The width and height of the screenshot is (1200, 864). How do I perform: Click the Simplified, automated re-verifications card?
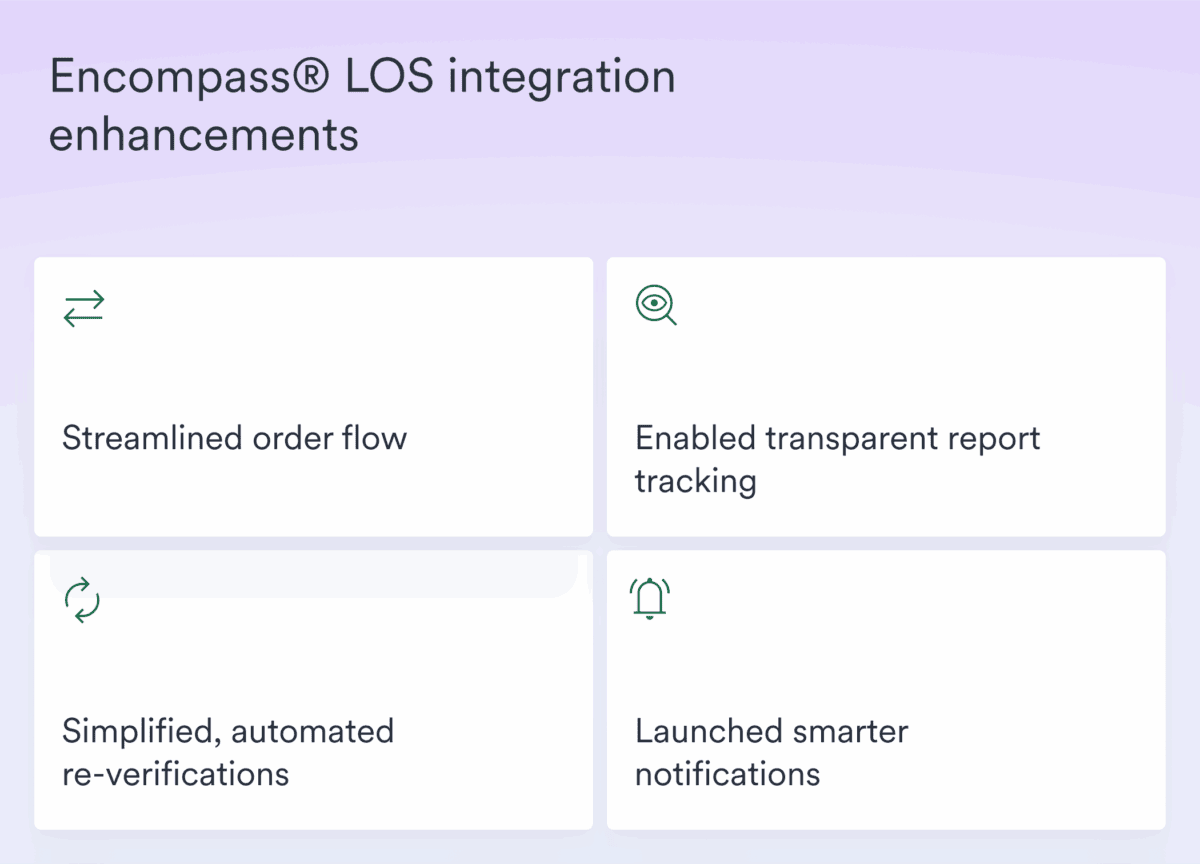(313, 690)
